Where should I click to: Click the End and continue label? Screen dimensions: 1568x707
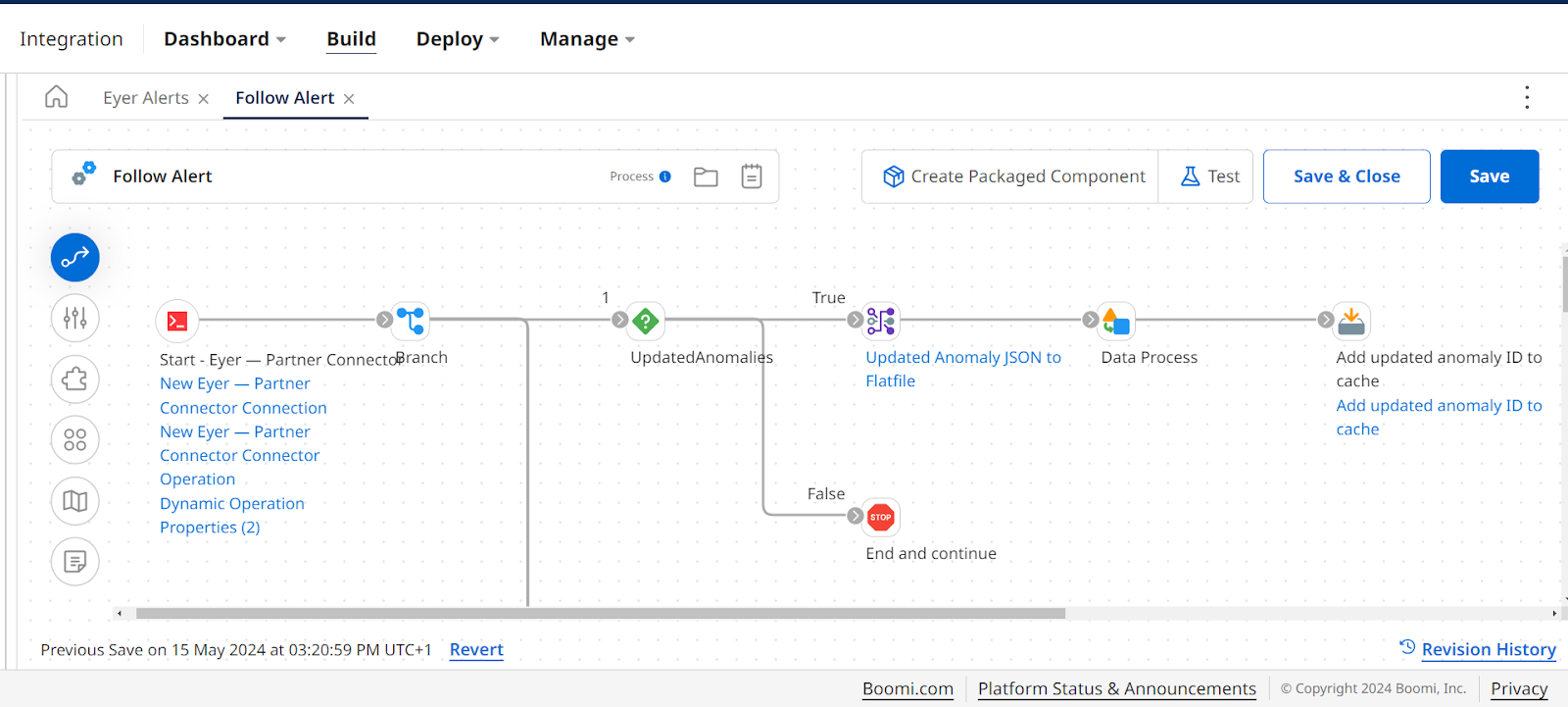point(931,553)
